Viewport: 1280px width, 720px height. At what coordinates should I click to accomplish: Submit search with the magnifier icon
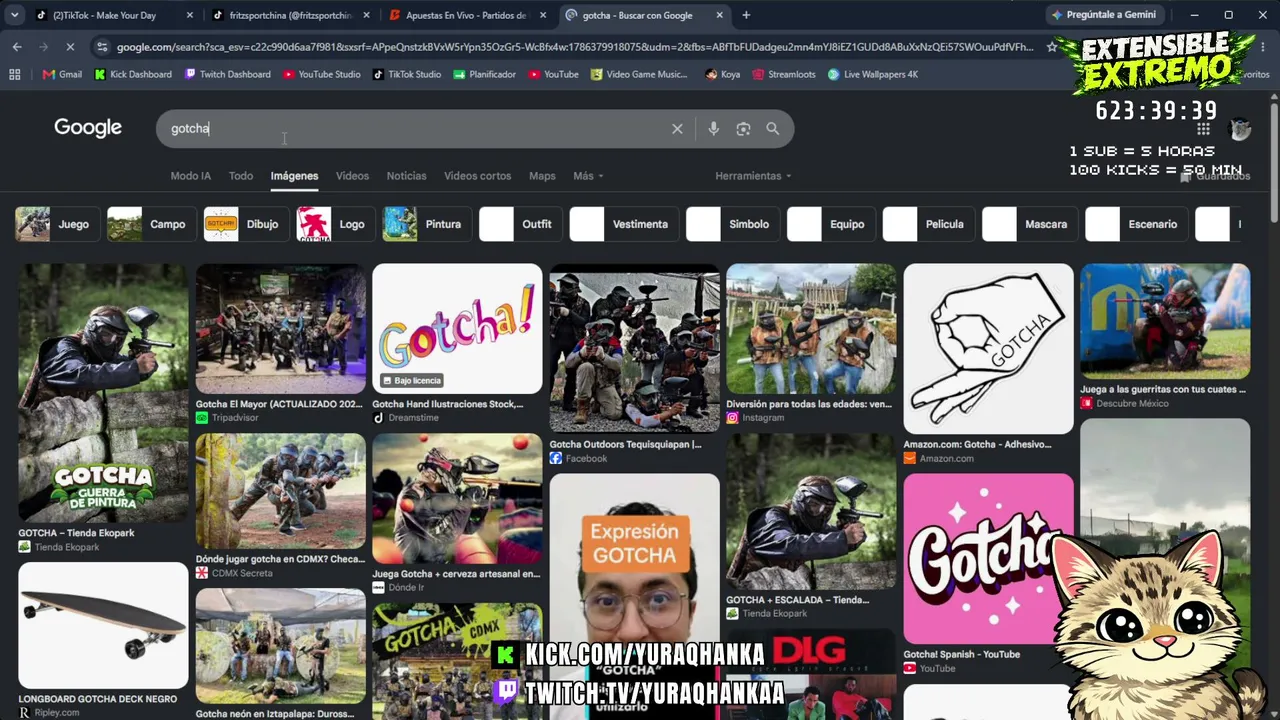(x=773, y=128)
